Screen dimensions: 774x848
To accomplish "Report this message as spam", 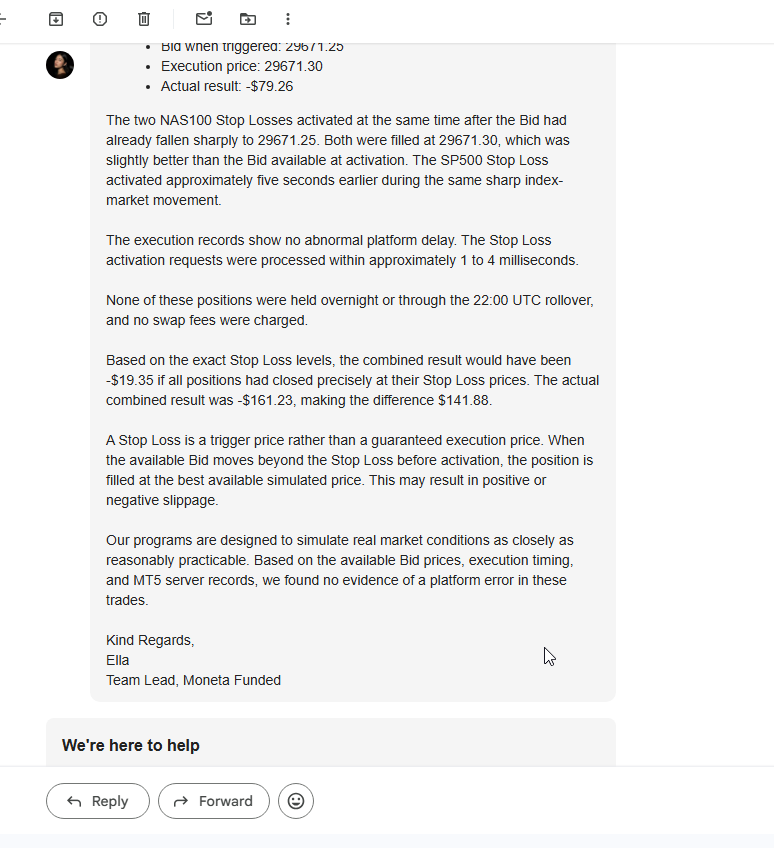I will tap(100, 19).
